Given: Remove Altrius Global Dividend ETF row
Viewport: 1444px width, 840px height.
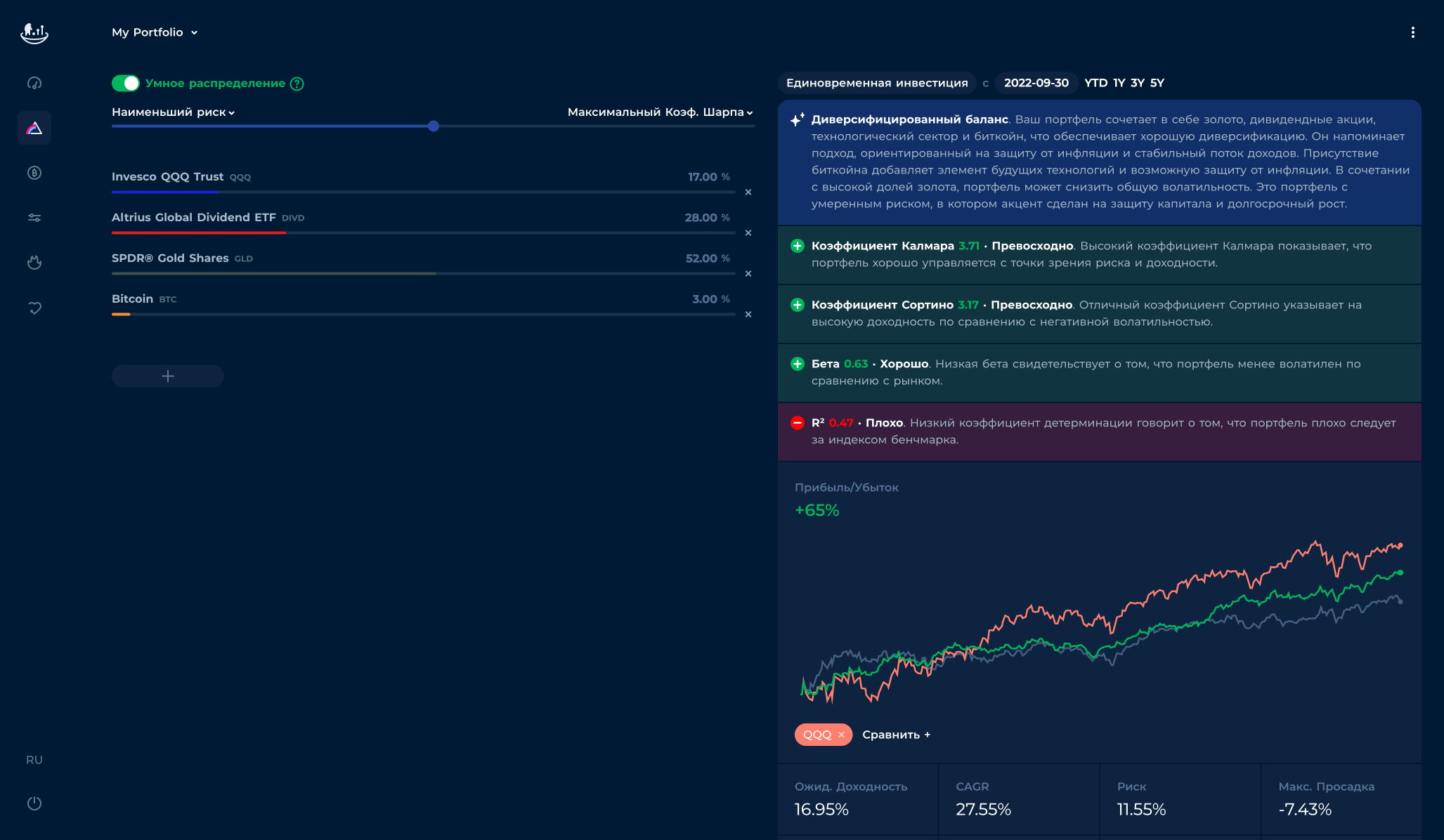Looking at the screenshot, I should tap(748, 232).
